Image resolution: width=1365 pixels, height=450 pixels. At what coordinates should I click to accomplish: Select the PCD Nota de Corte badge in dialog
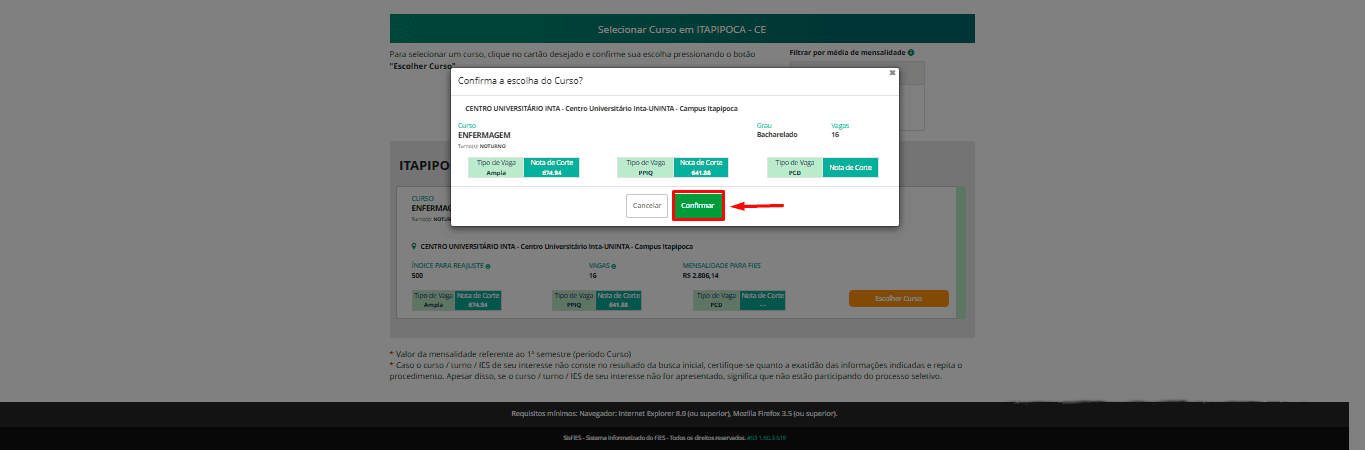click(x=850, y=167)
